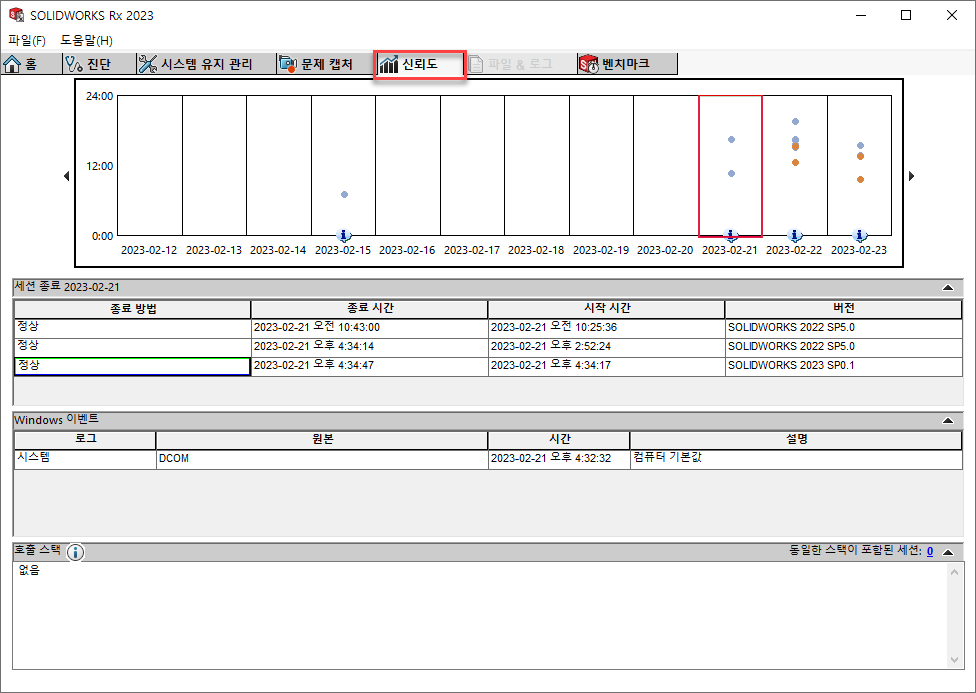Click the 버전 column header
This screenshot has width=976, height=693.
(844, 309)
